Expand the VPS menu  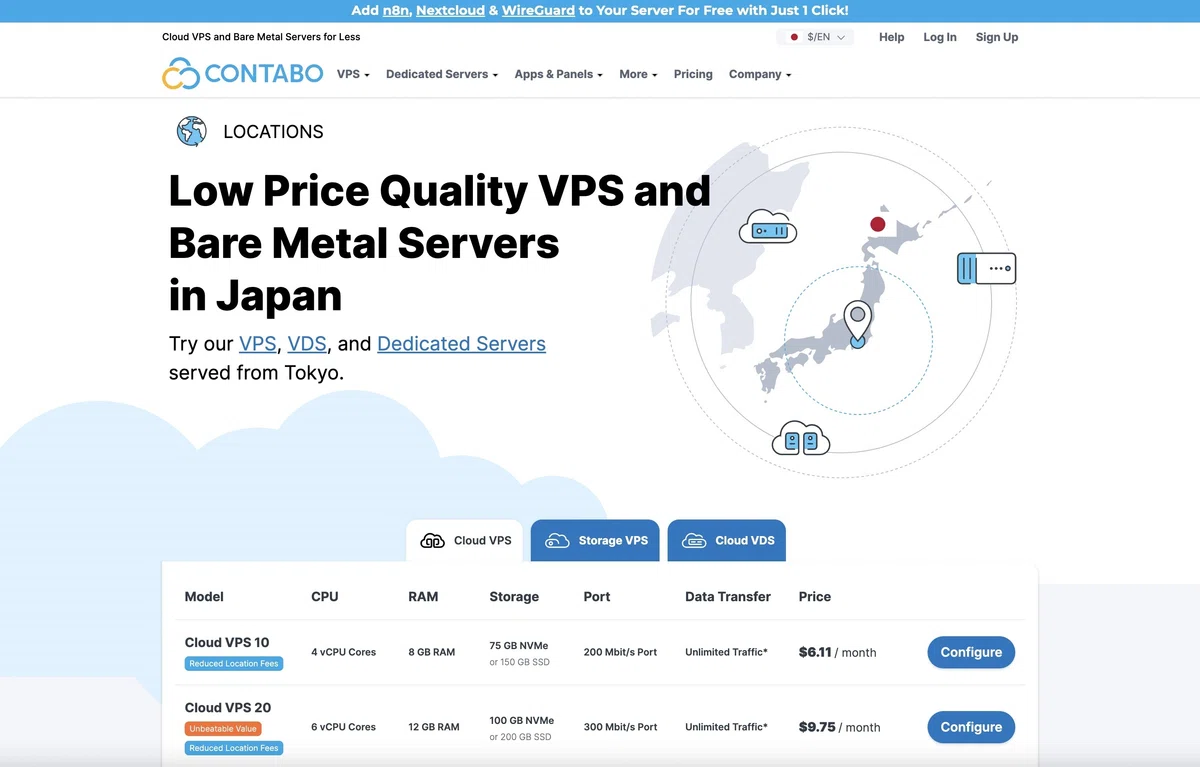pos(353,74)
